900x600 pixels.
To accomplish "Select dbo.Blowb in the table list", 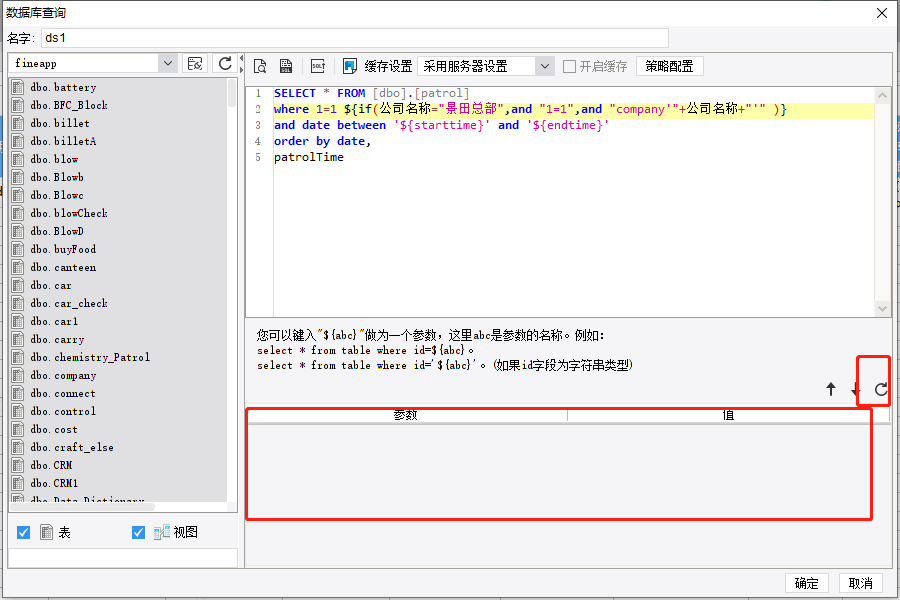I will [x=57, y=177].
